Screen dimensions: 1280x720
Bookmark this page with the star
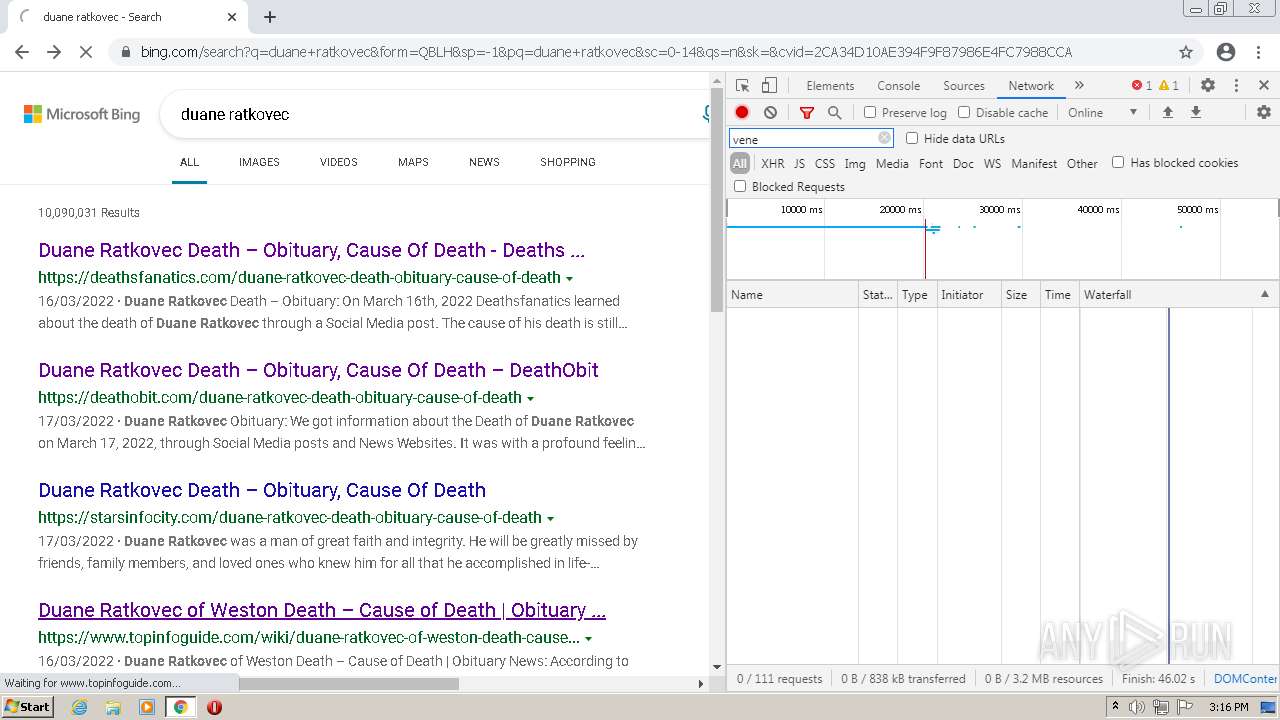pos(1186,52)
